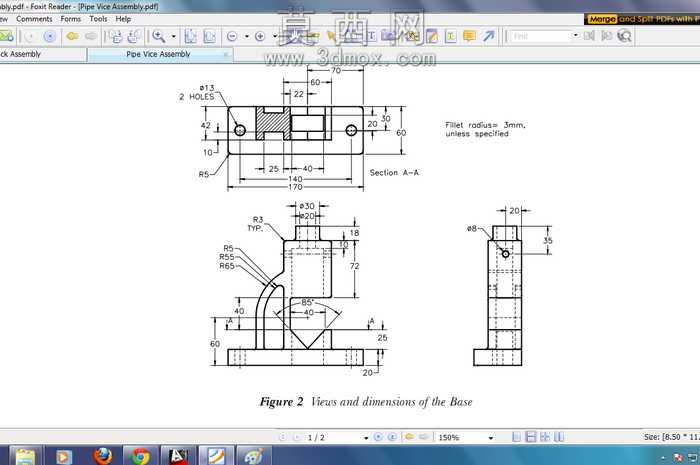Click the Merge and Split PDFs banner
Screen dimensions: 700x465
tap(642, 19)
